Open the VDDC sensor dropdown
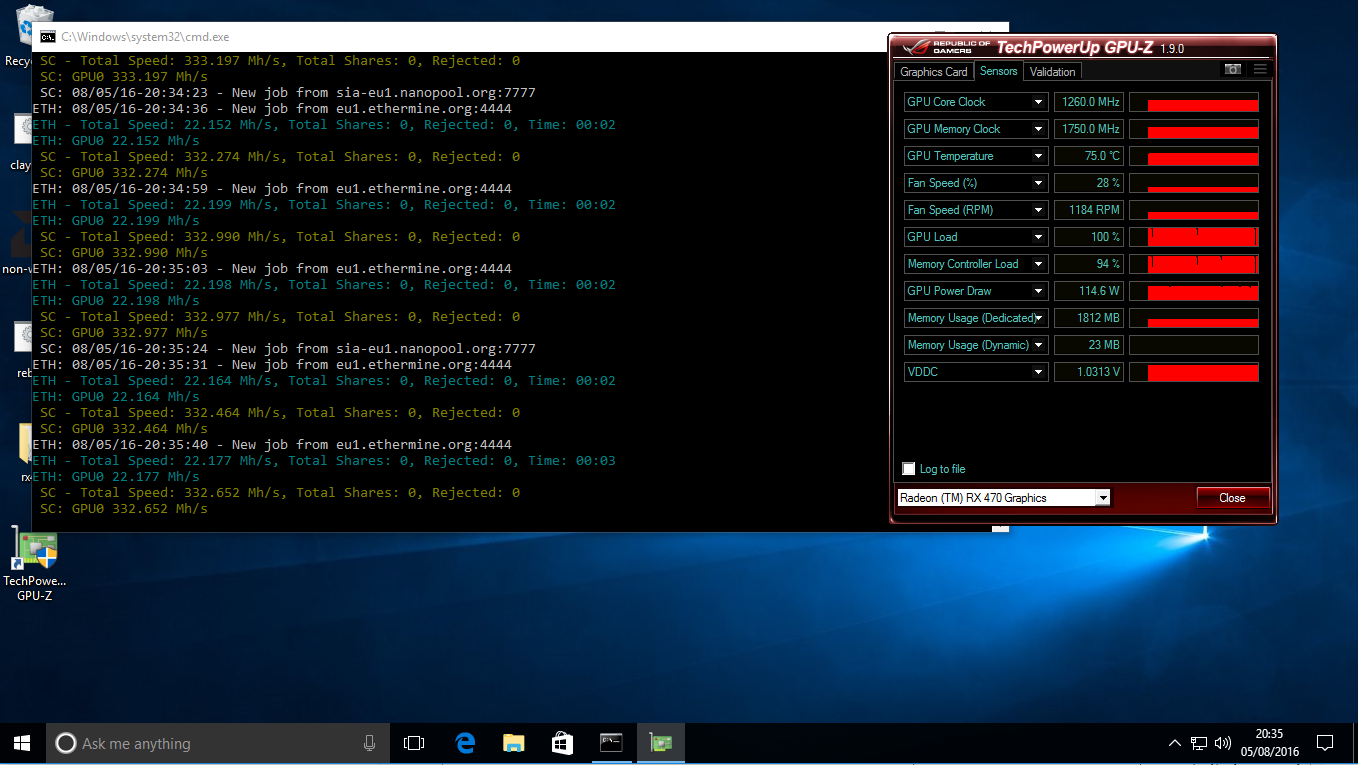The height and width of the screenshot is (765, 1358). [1039, 372]
